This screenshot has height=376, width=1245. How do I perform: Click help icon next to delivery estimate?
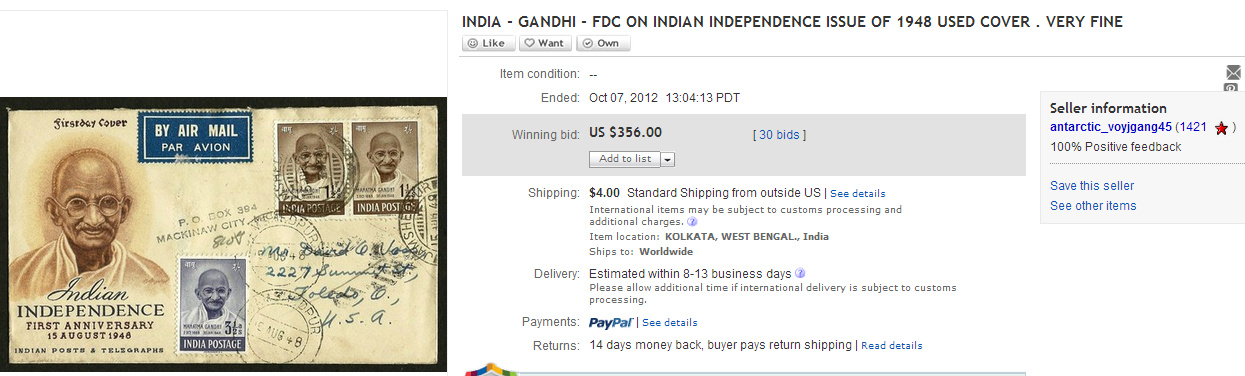tap(801, 273)
